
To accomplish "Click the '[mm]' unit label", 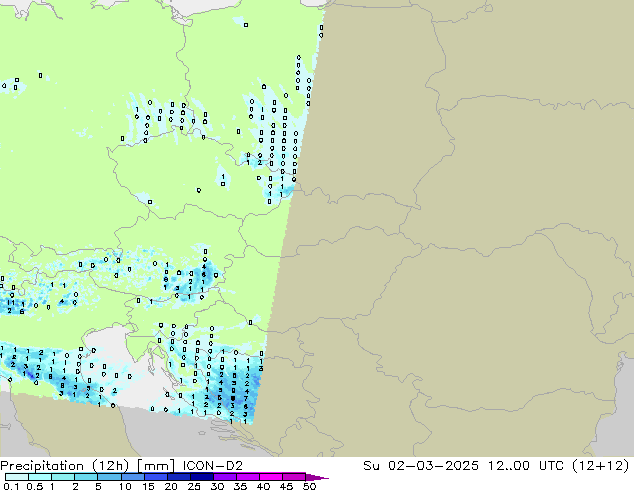I will click(x=156, y=466).
